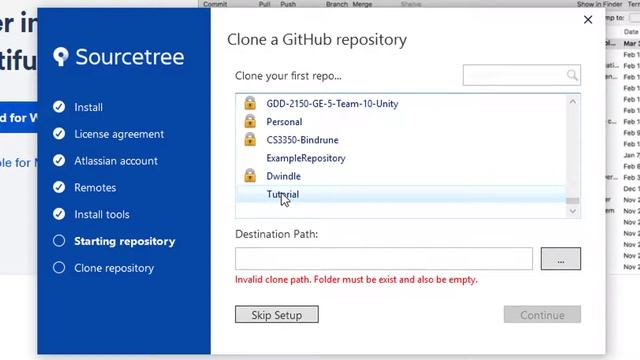Screen dimensions: 640x360
Task: Select the Clone repository step label
Action: tap(114, 268)
